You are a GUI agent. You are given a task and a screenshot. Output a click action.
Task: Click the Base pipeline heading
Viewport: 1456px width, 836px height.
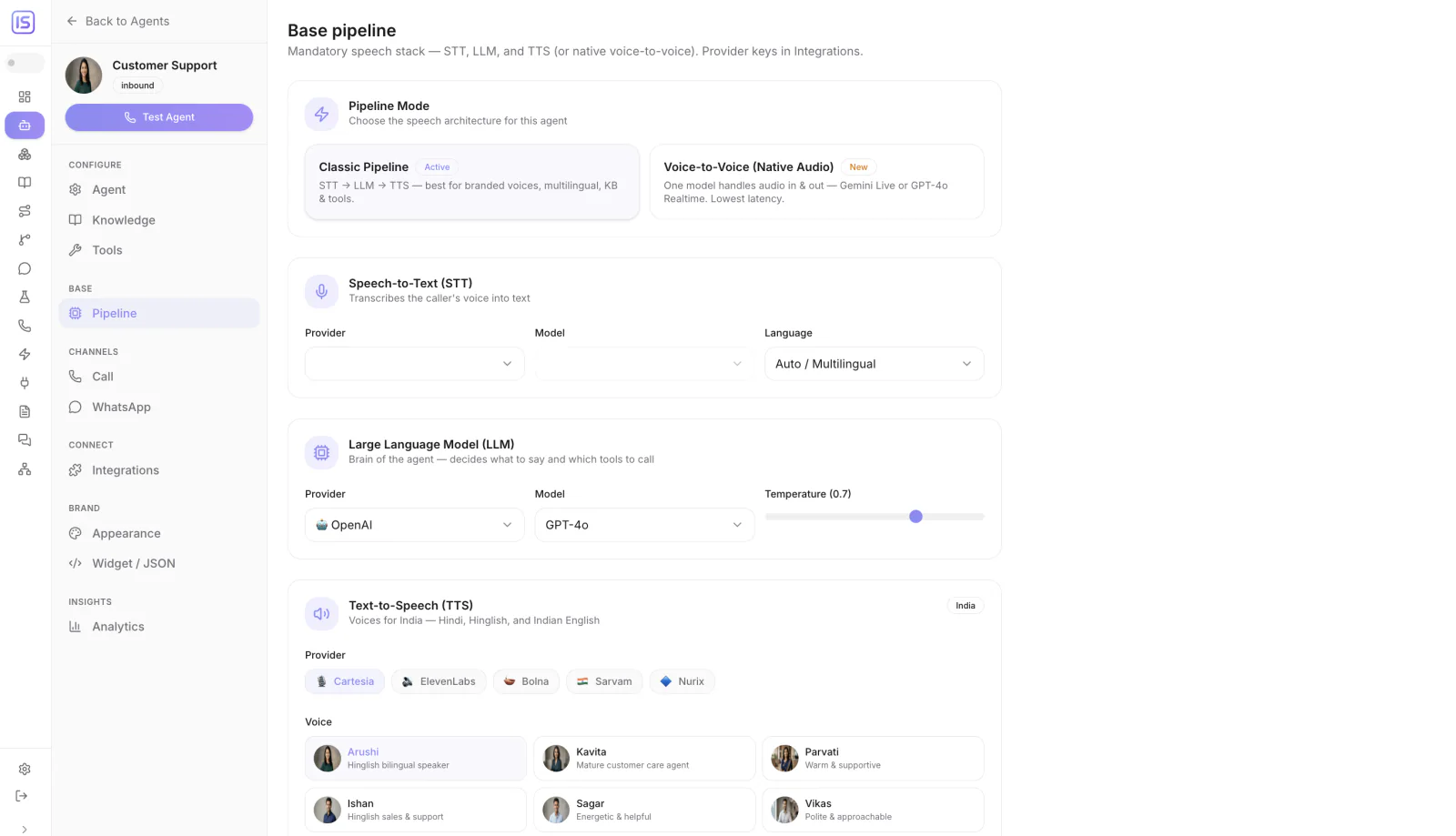pos(342,30)
